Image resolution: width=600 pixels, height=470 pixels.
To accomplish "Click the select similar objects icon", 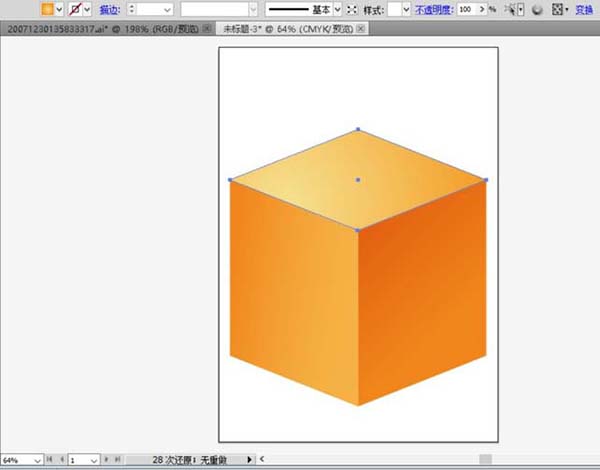I will click(x=510, y=9).
